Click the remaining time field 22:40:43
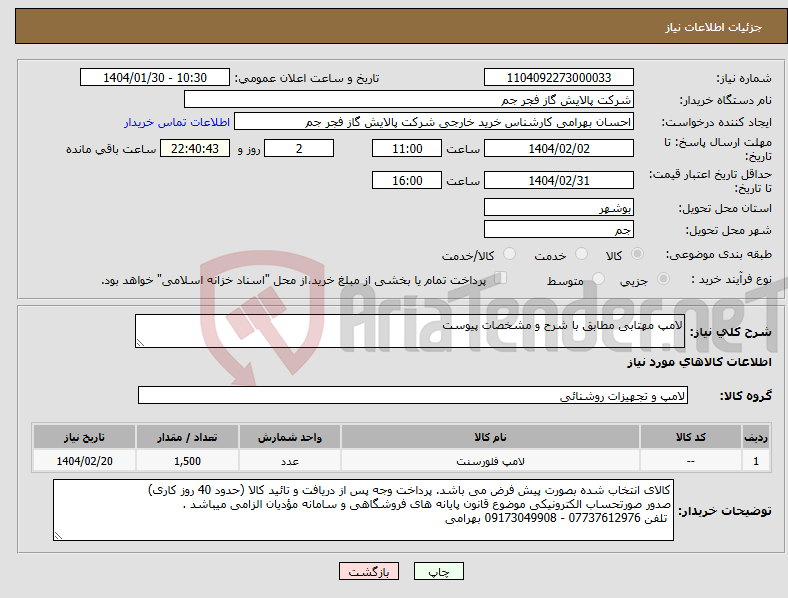Image resolution: width=788 pixels, height=598 pixels. click(x=195, y=148)
